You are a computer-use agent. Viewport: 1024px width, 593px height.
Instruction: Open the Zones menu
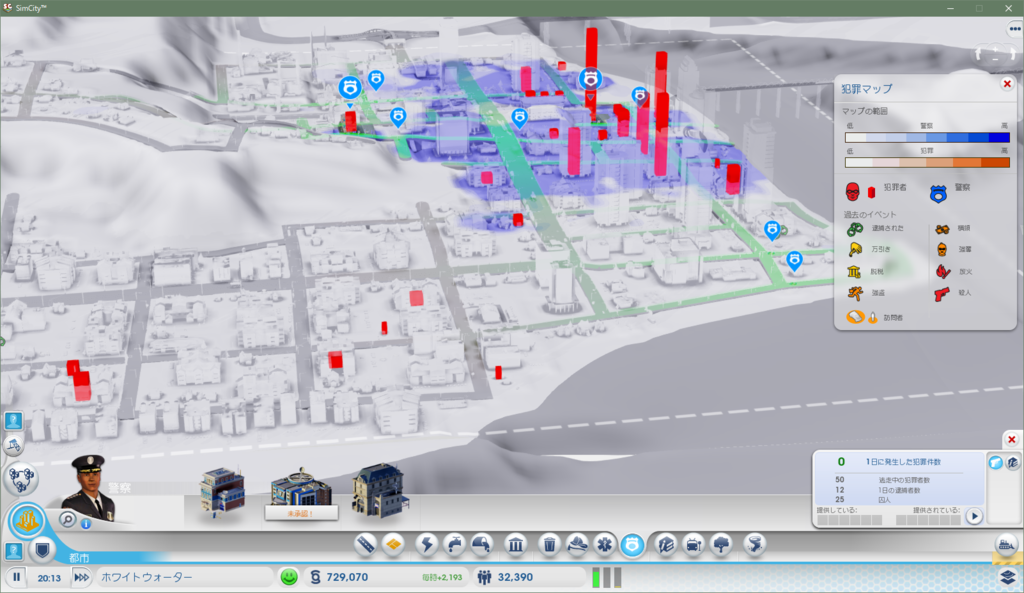tap(393, 544)
